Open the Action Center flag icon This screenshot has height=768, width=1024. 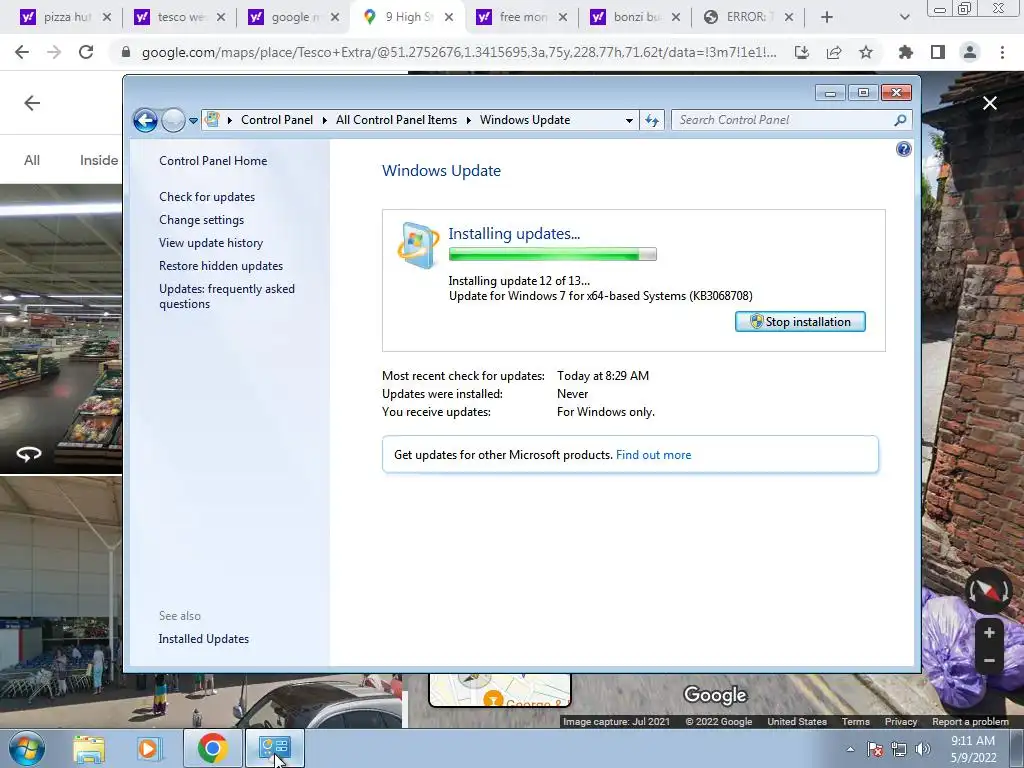pyautogui.click(x=875, y=749)
